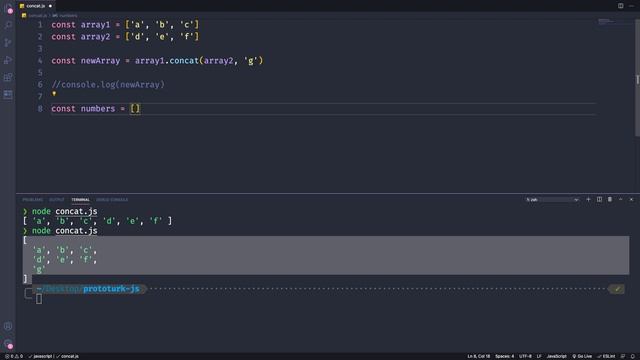Image resolution: width=640 pixels, height=360 pixels.
Task: Click the single-line array output in terminal
Action: coord(97,221)
